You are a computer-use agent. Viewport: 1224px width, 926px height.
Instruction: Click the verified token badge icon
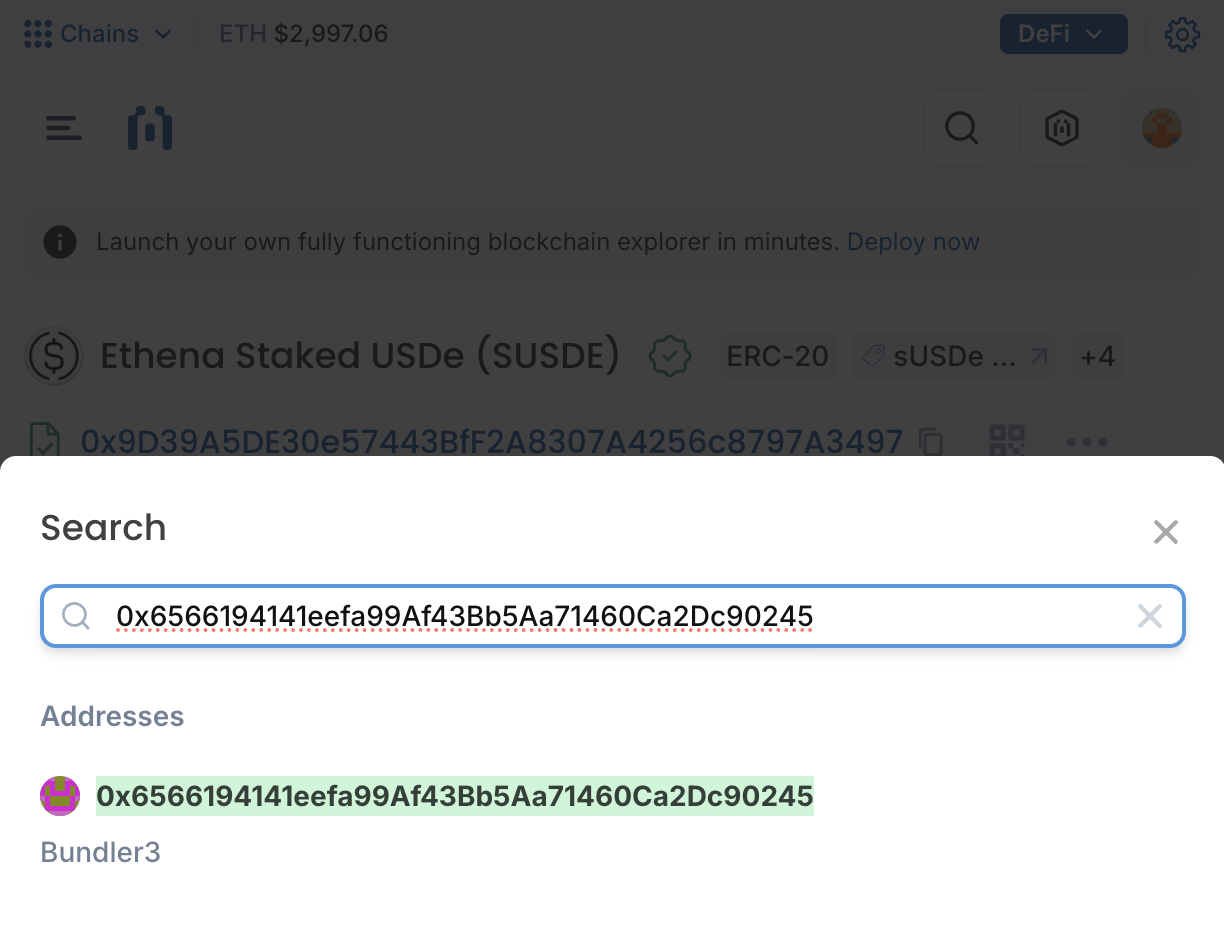(x=669, y=356)
